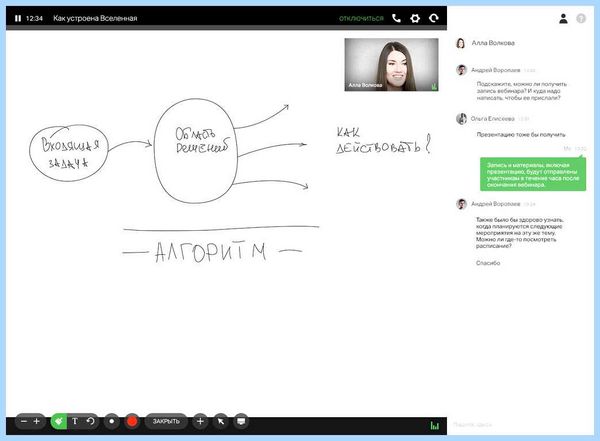600x441 pixels.
Task: Zoom in with the plus next to minus
Action: click(x=37, y=421)
